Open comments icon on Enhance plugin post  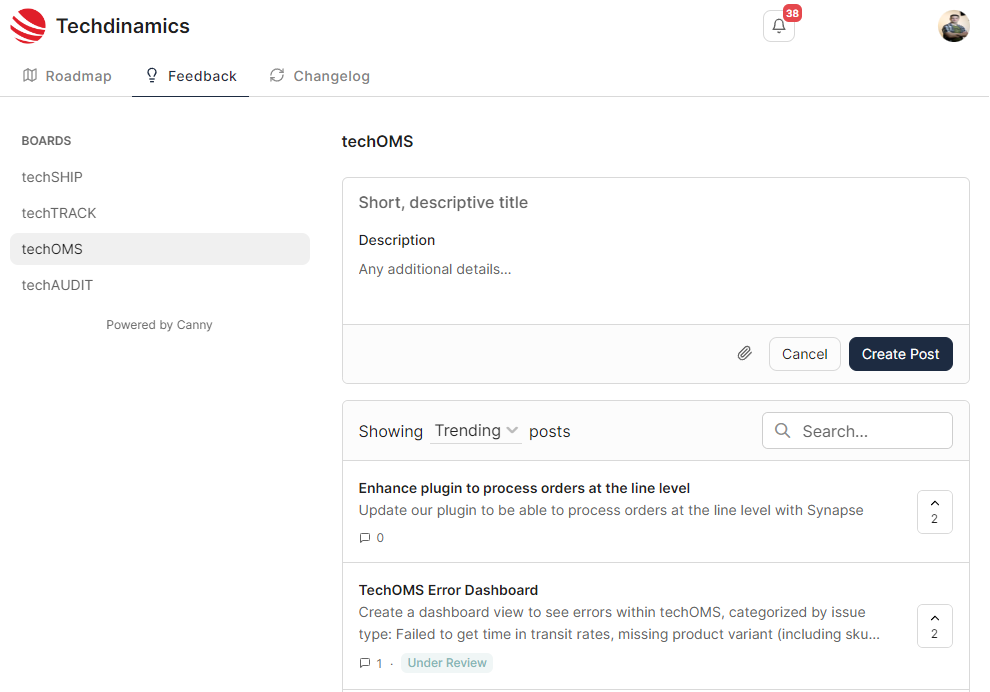[x=365, y=538]
